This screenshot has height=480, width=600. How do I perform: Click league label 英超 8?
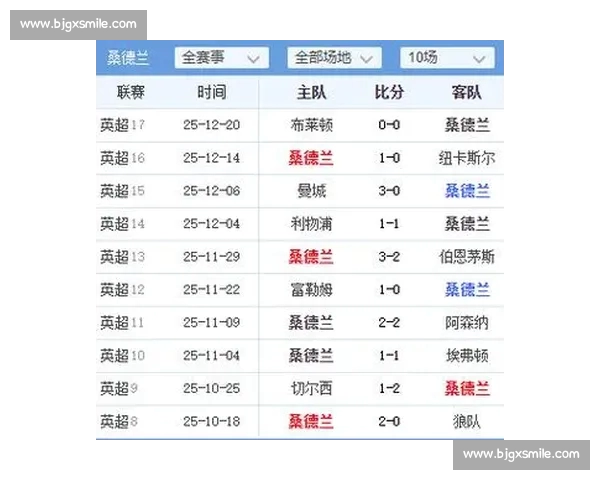click(x=119, y=421)
